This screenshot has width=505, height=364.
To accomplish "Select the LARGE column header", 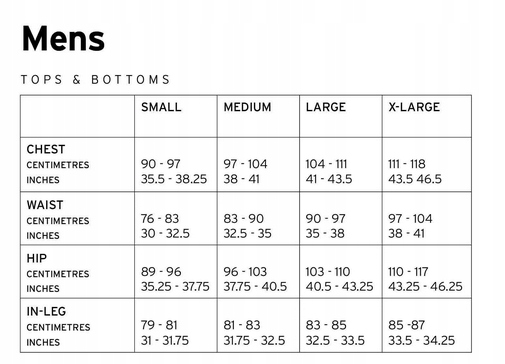I will pyautogui.click(x=326, y=107).
